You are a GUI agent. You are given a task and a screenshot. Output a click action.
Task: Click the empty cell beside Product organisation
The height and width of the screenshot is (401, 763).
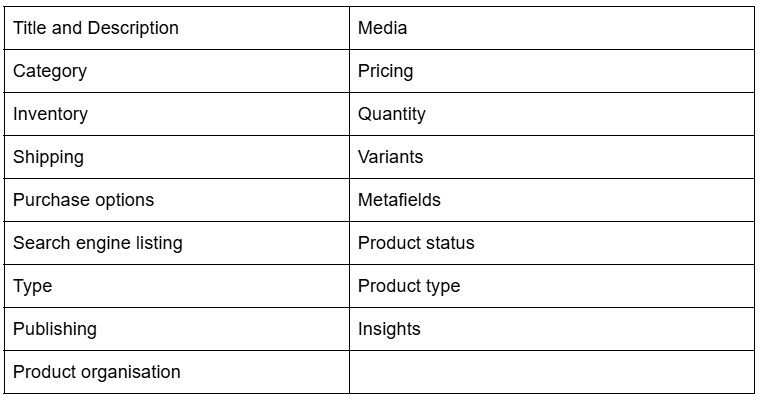pyautogui.click(x=552, y=372)
